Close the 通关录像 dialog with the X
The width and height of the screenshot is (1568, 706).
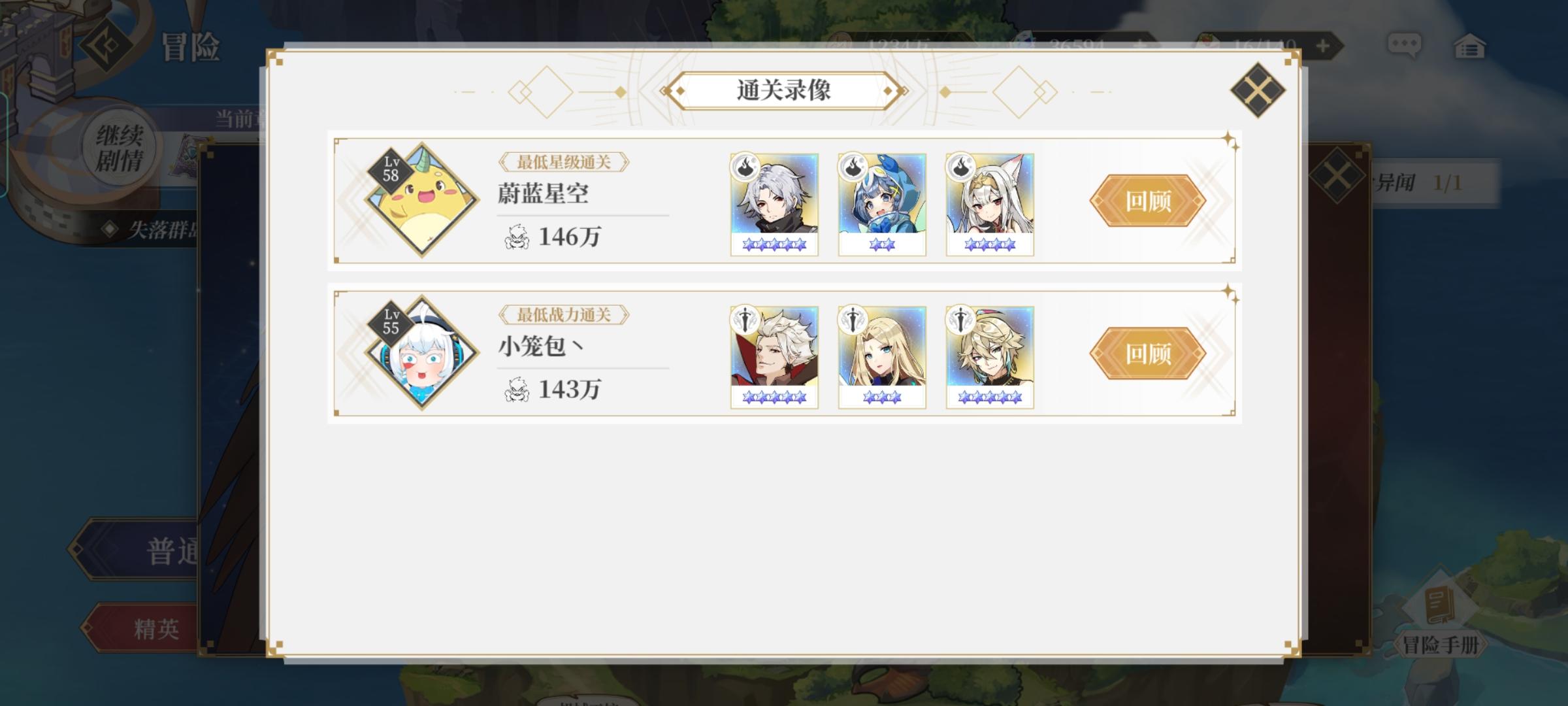pyautogui.click(x=1258, y=90)
